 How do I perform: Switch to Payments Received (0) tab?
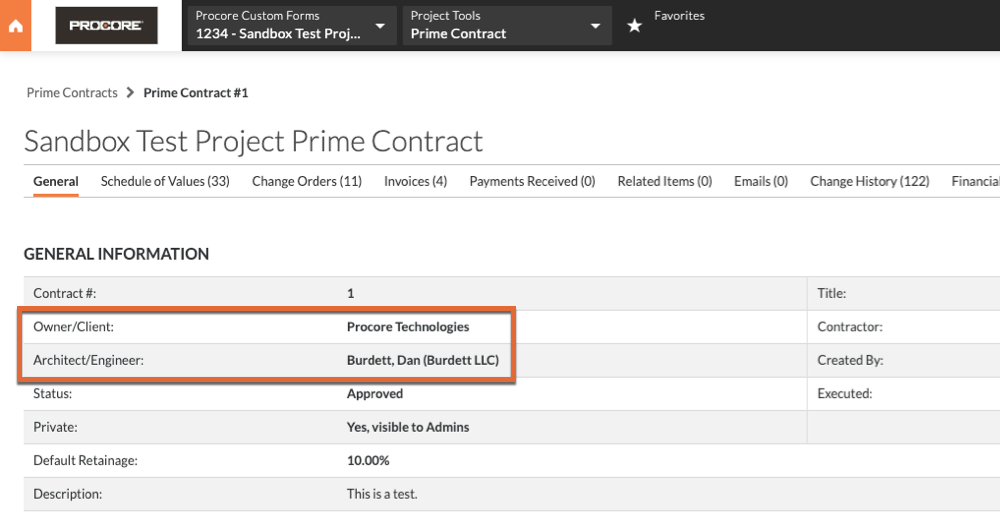pos(533,182)
